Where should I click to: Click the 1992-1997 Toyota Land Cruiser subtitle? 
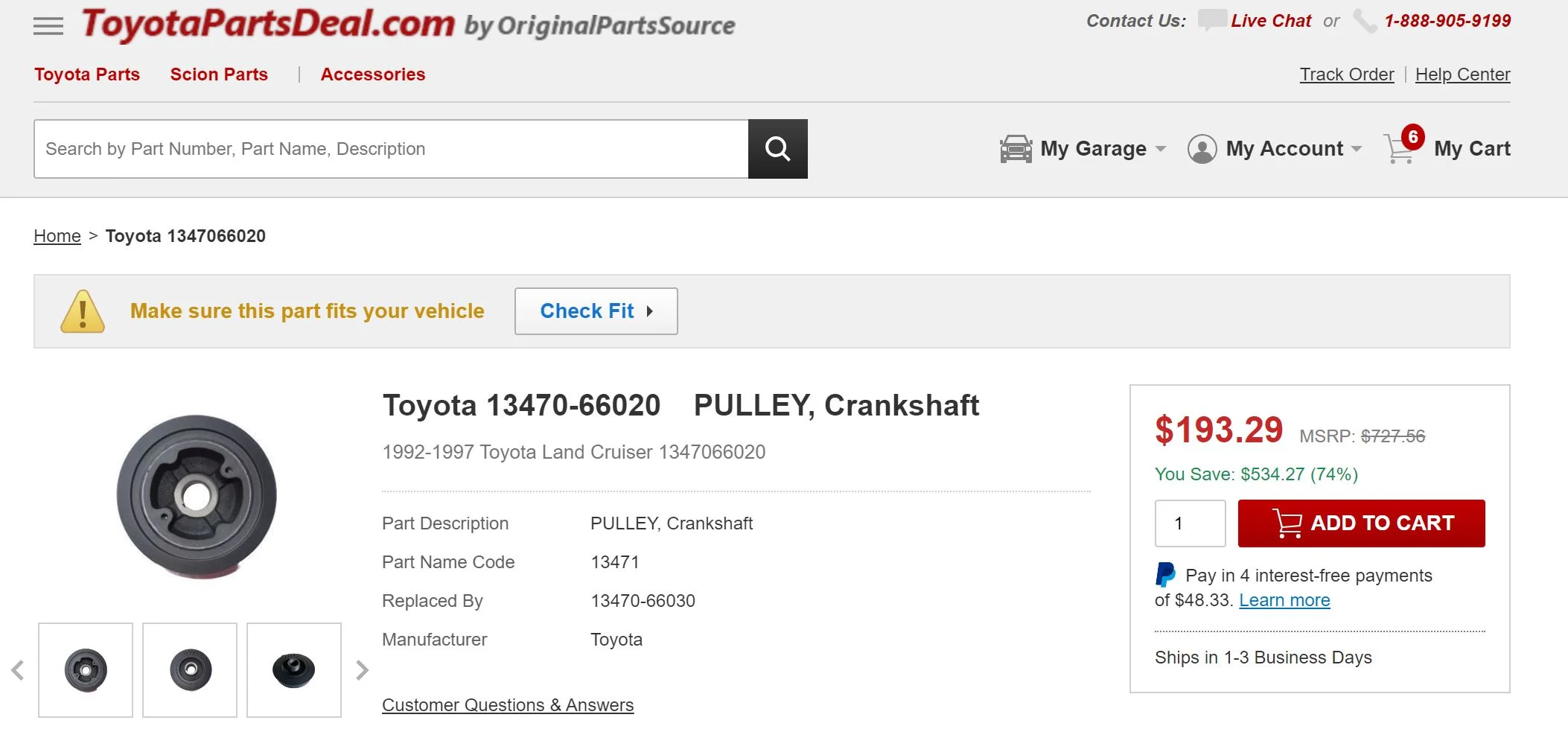(x=573, y=452)
